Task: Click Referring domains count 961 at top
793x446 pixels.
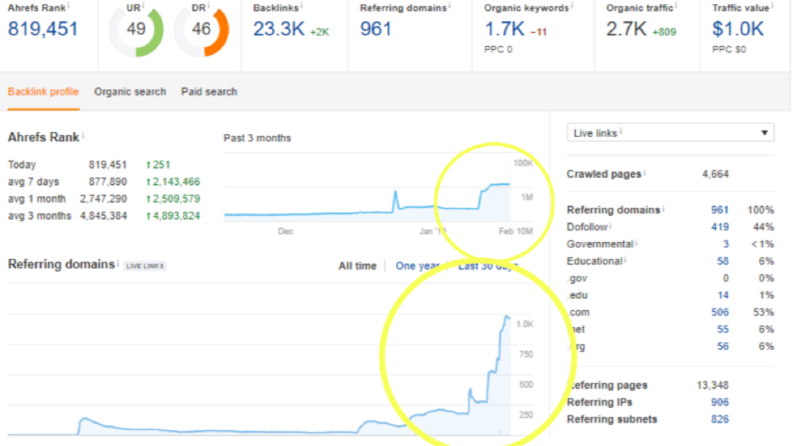Action: (375, 29)
